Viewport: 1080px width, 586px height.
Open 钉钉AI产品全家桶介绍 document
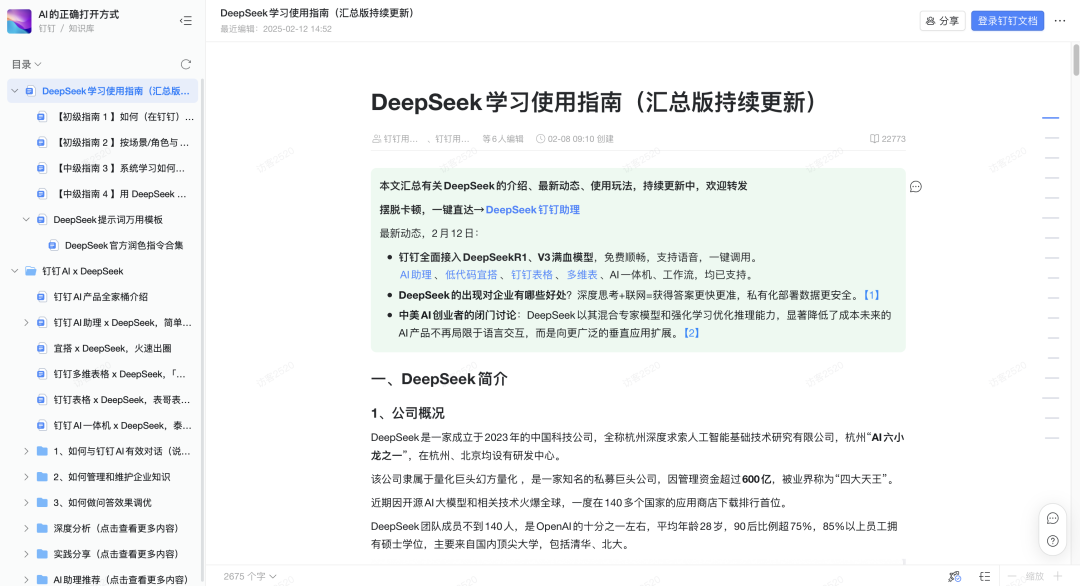point(101,297)
